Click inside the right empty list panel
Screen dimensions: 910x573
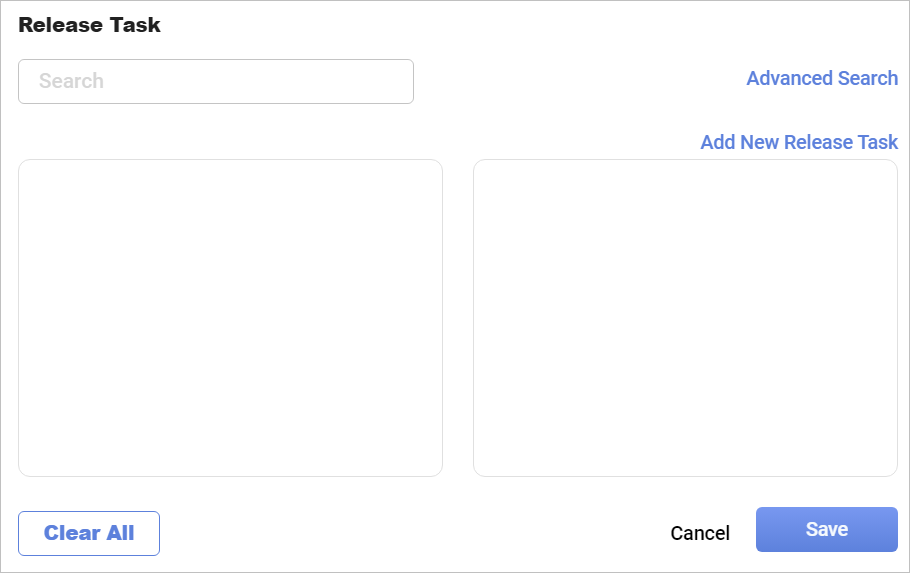click(685, 318)
